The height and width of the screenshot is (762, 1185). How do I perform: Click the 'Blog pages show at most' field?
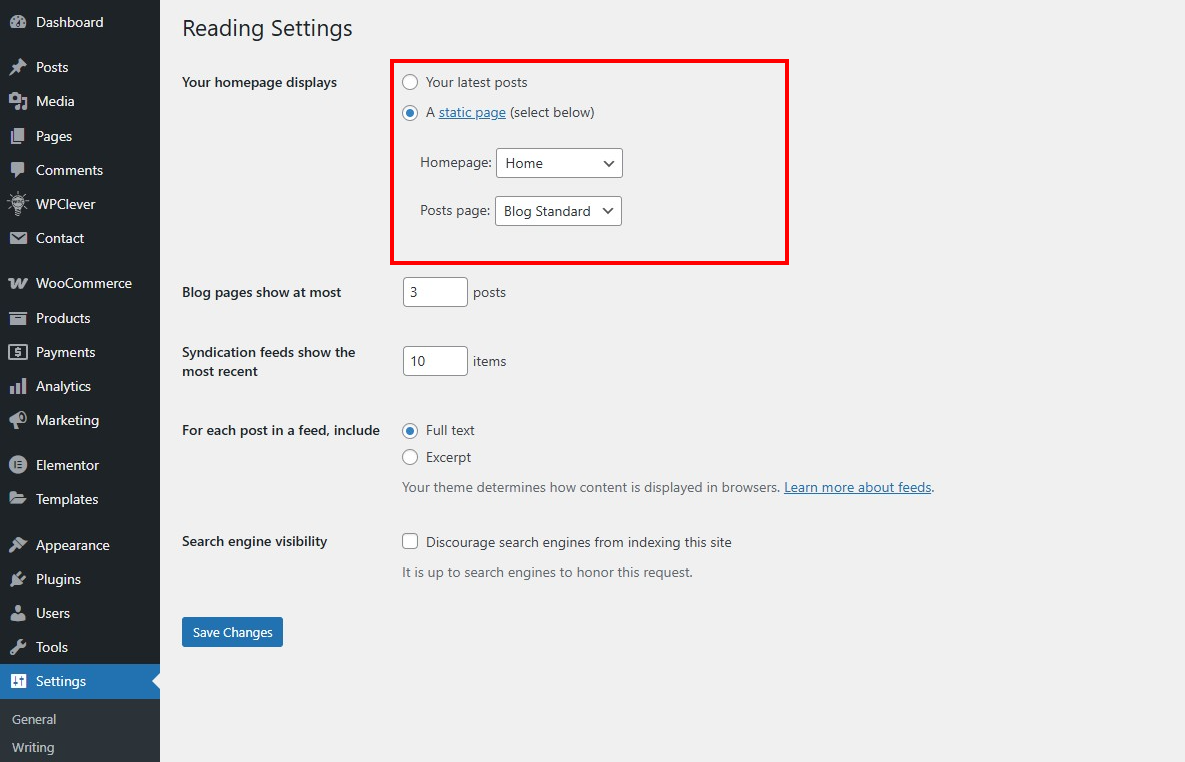435,292
